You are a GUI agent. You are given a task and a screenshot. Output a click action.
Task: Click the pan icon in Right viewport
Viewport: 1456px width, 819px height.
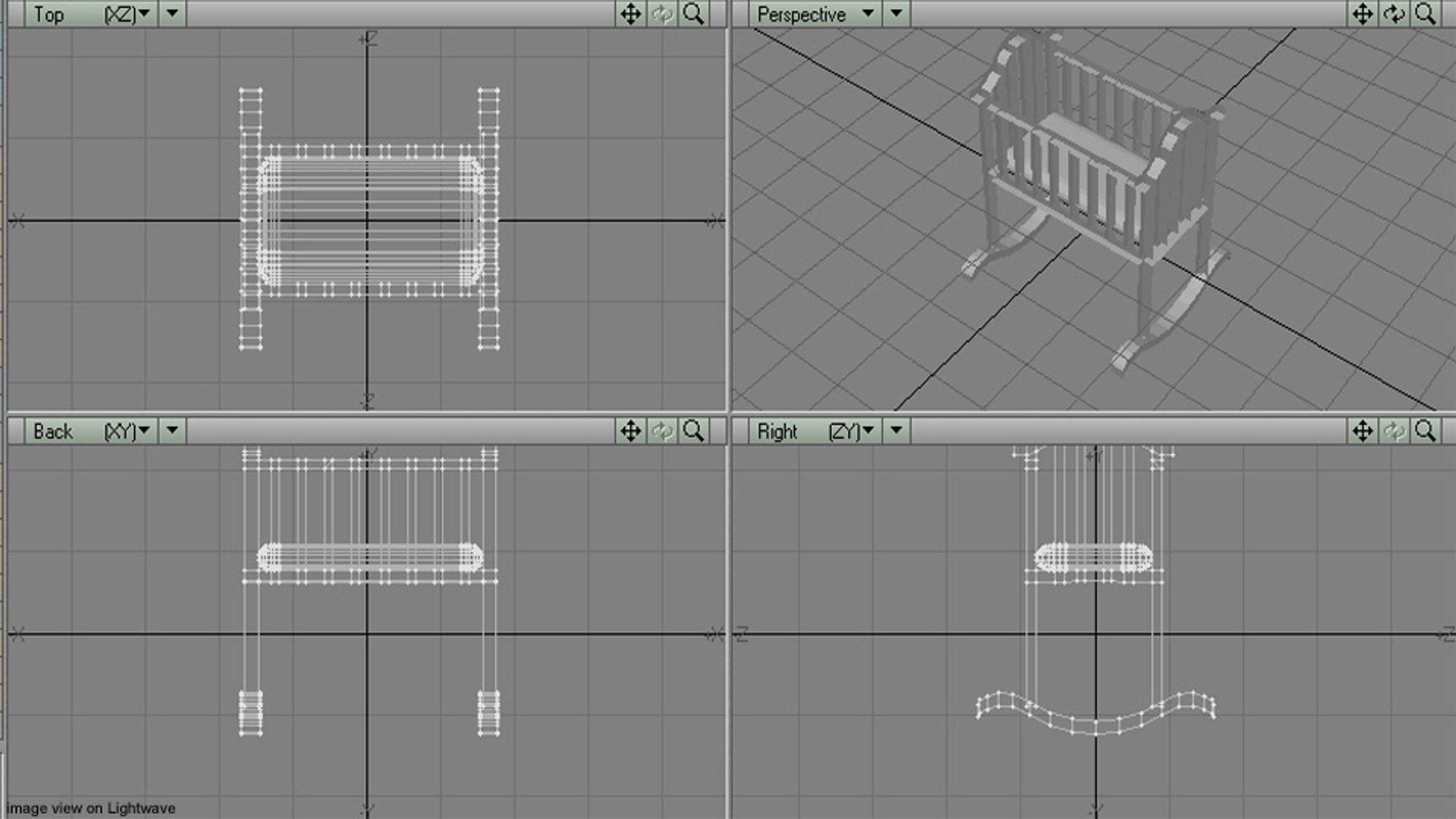(1363, 431)
